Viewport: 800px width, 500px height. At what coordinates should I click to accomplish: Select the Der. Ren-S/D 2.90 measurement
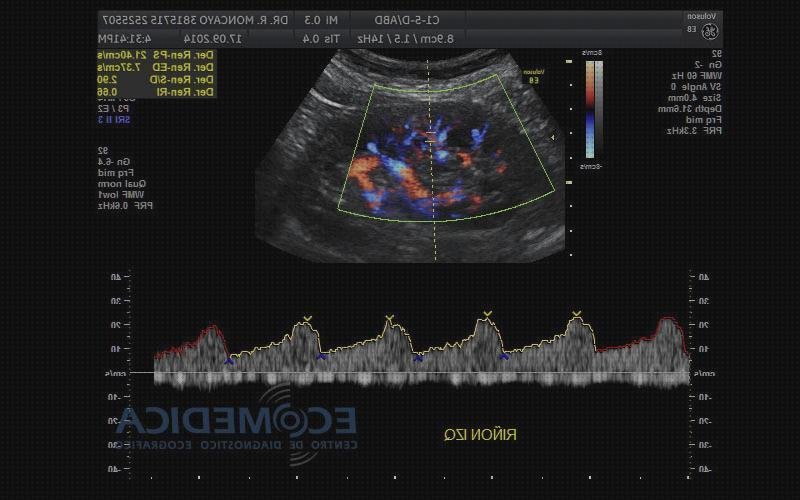point(156,80)
